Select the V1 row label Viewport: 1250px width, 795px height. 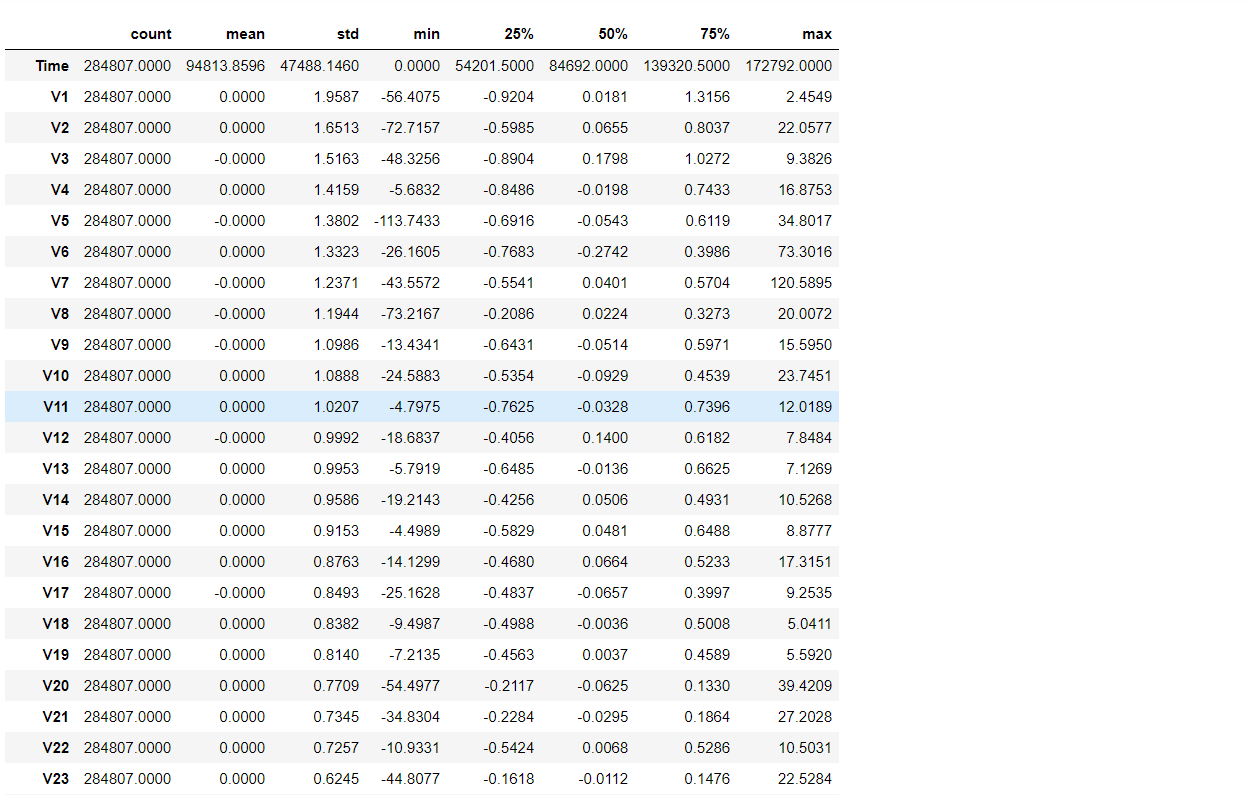pos(60,97)
